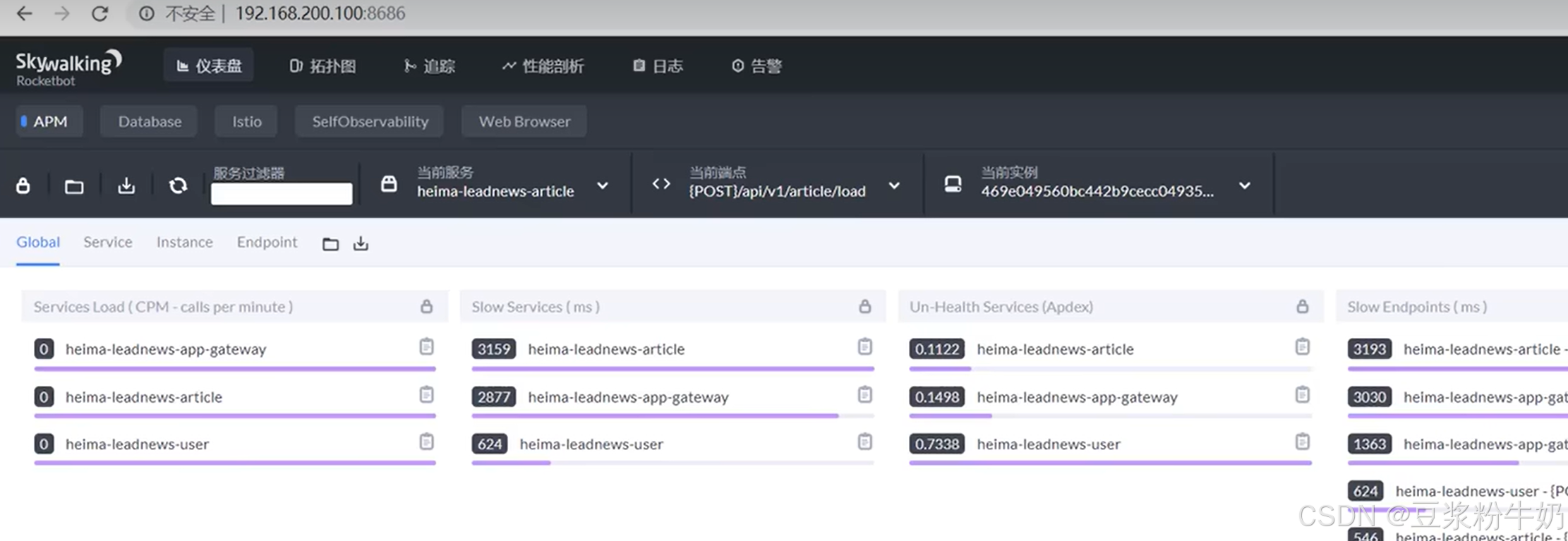Select the Database dashboard button
This screenshot has width=1568, height=541.
point(149,121)
